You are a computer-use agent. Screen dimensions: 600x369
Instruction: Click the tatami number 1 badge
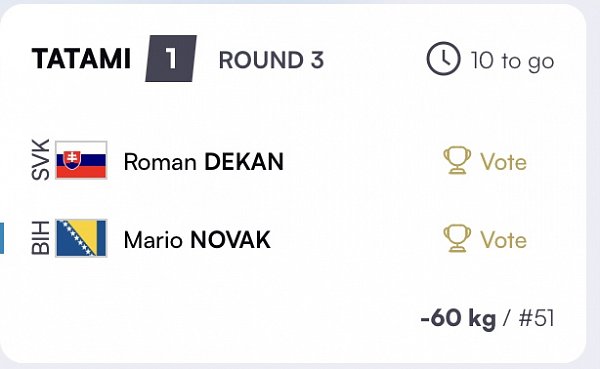click(x=171, y=58)
